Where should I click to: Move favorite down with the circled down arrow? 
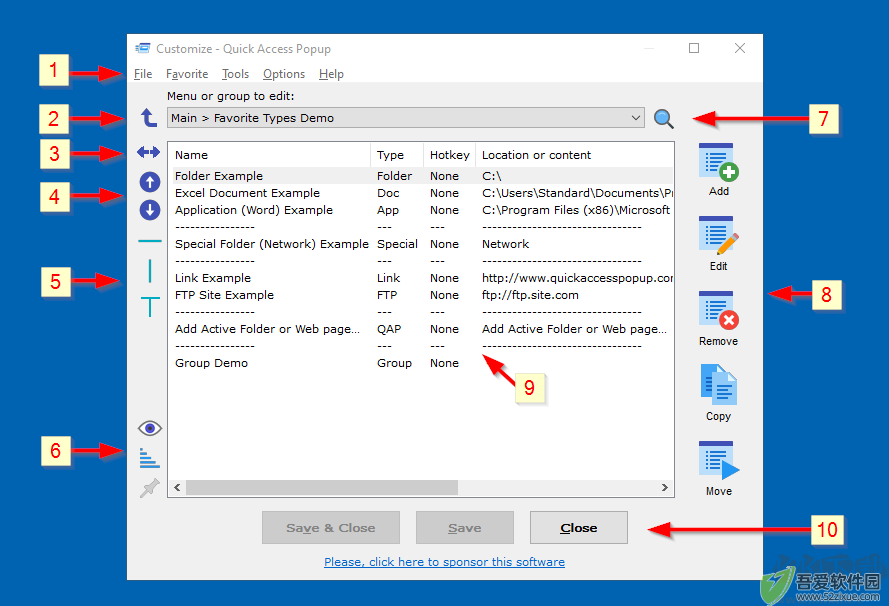click(150, 210)
